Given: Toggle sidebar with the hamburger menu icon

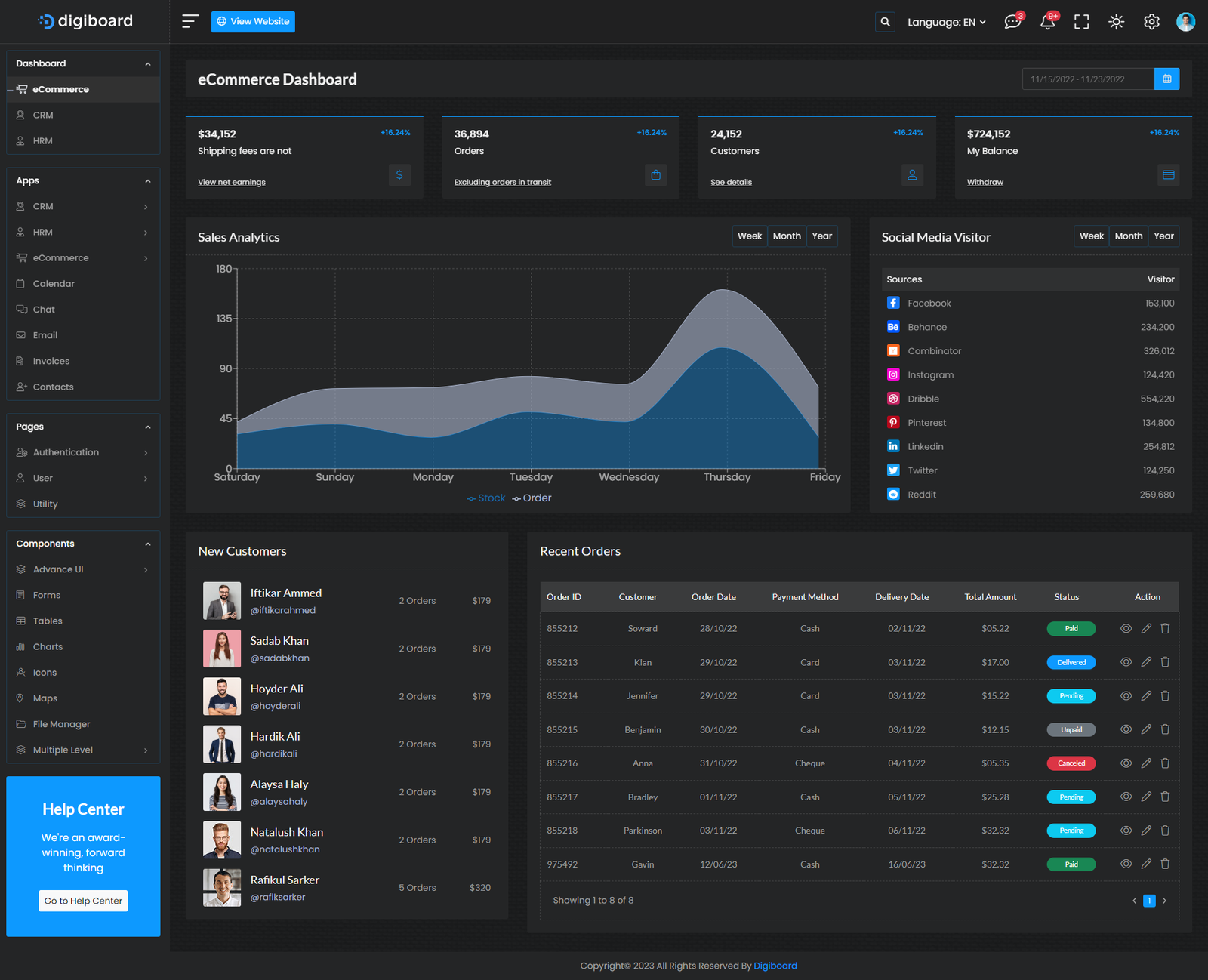Looking at the screenshot, I should (x=190, y=21).
